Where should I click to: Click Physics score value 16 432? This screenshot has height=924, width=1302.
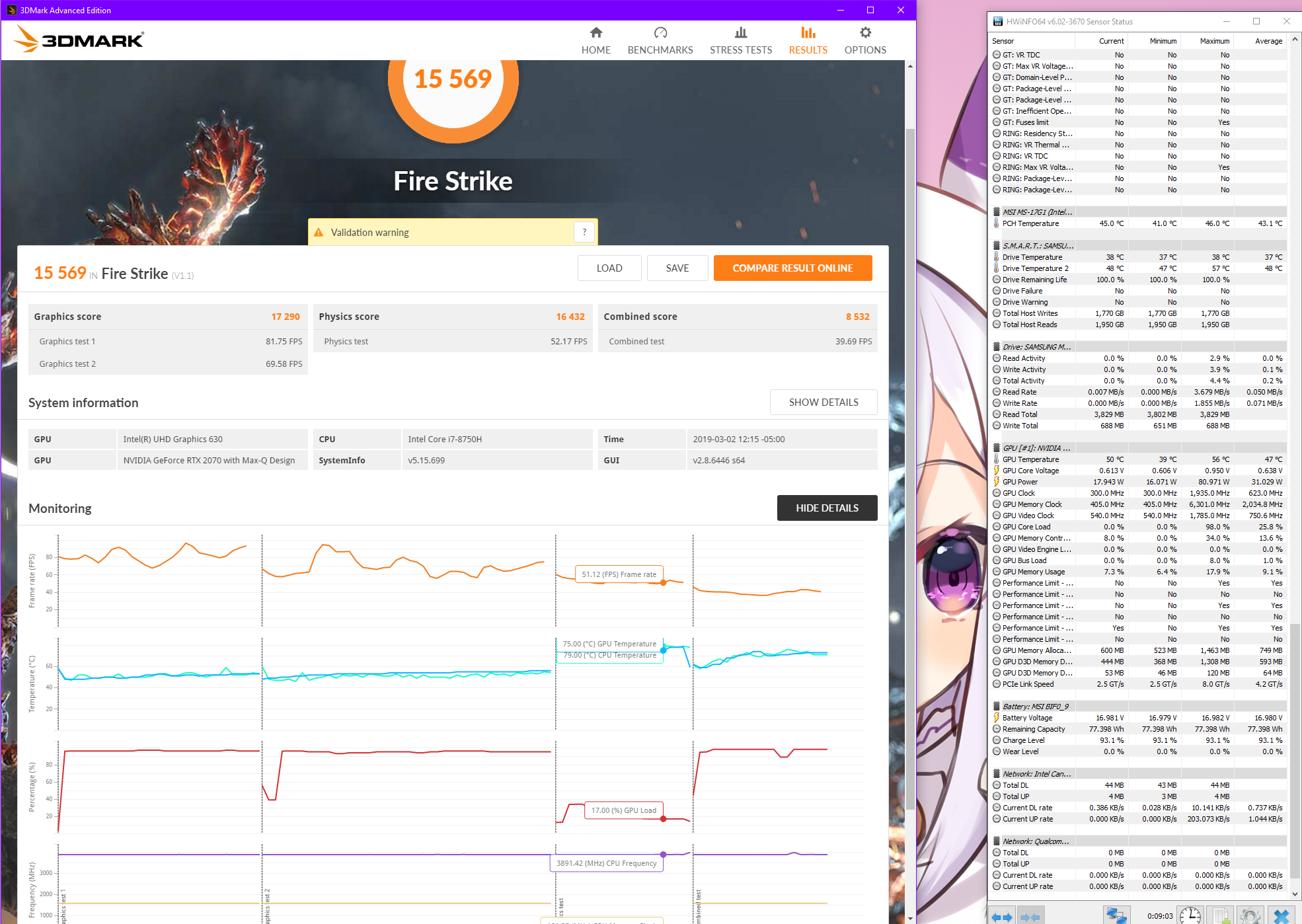pos(570,317)
